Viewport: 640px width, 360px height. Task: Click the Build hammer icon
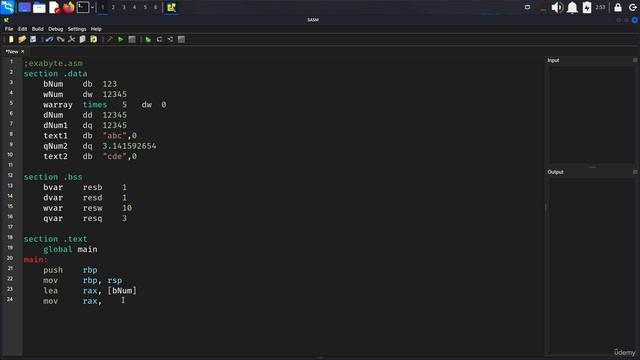pyautogui.click(x=109, y=40)
